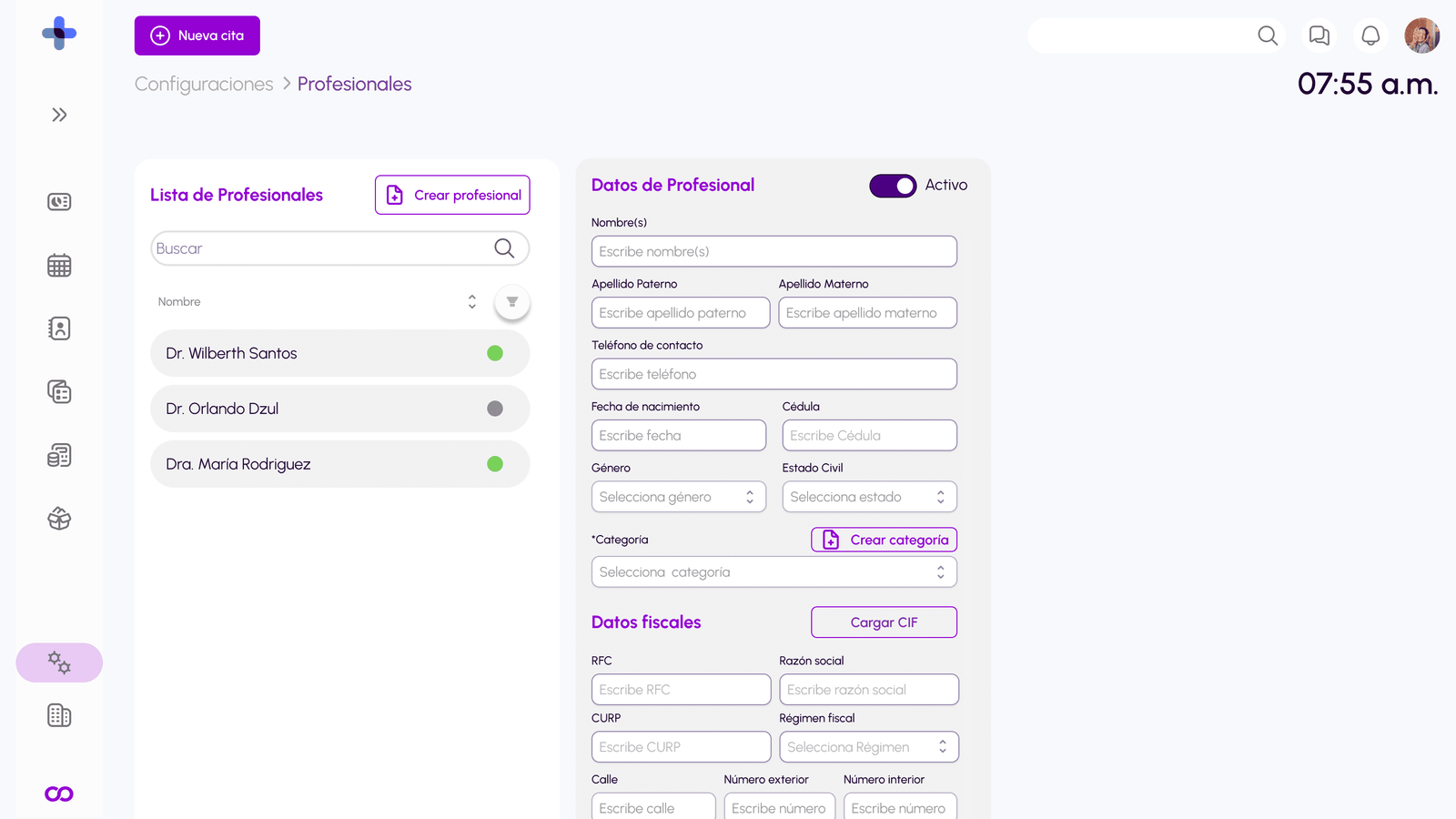1456x819 pixels.
Task: Click the Crear profesional button
Action: (x=451, y=195)
